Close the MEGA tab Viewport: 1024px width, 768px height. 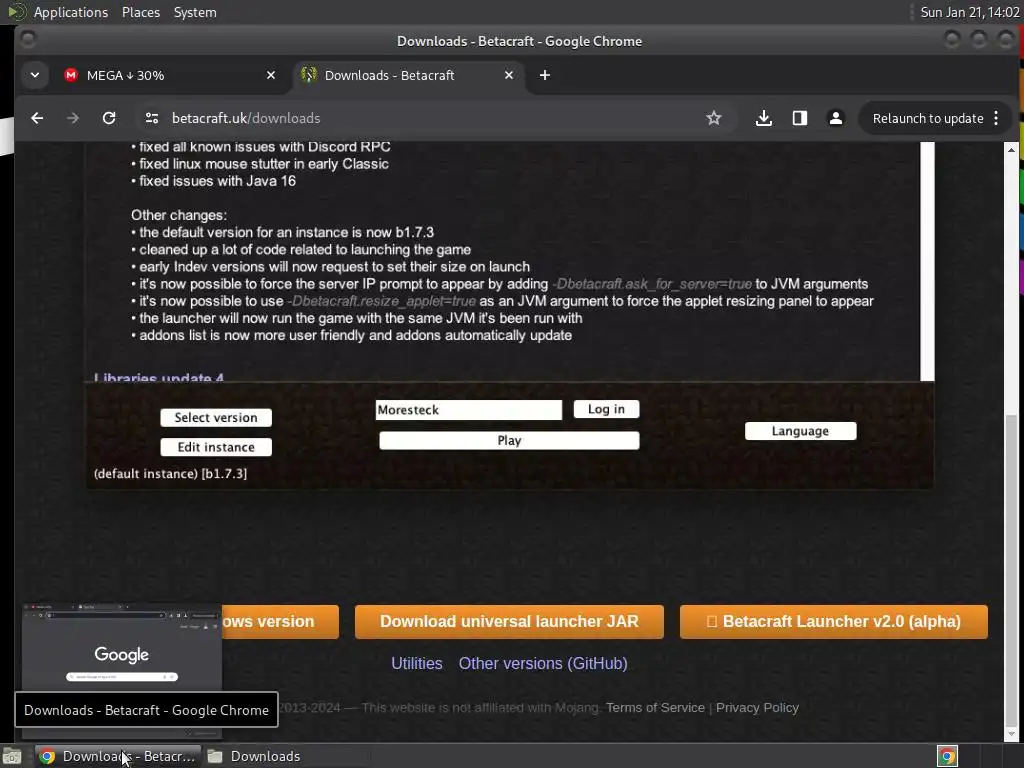pos(271,75)
